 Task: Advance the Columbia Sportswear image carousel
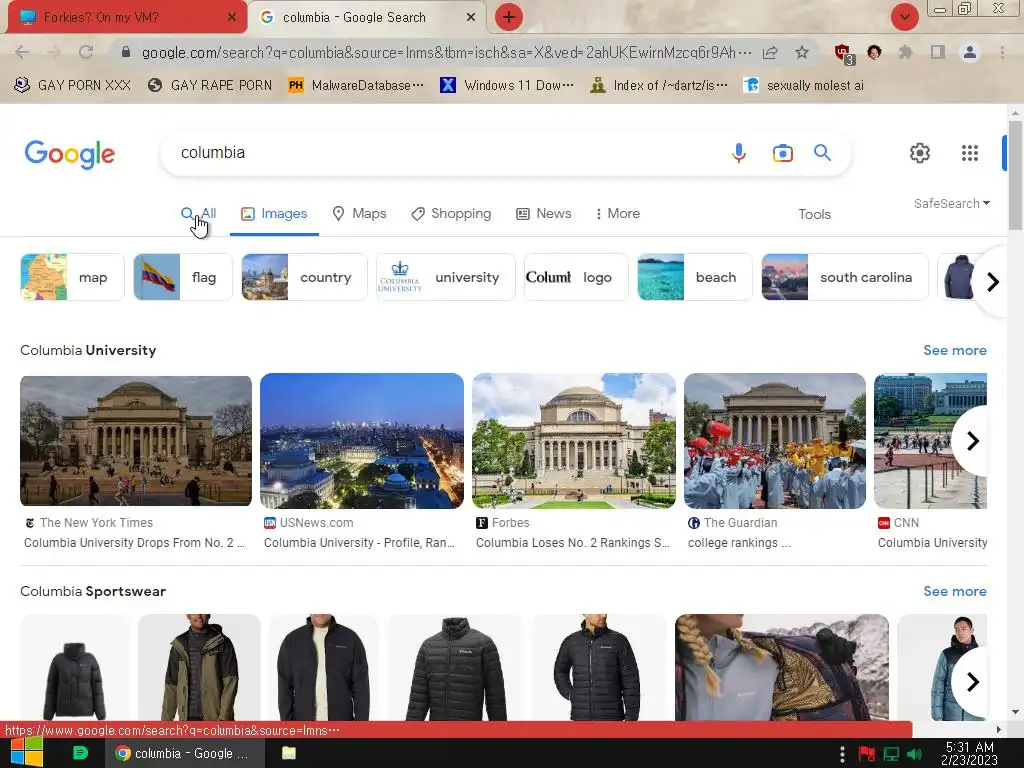point(972,682)
